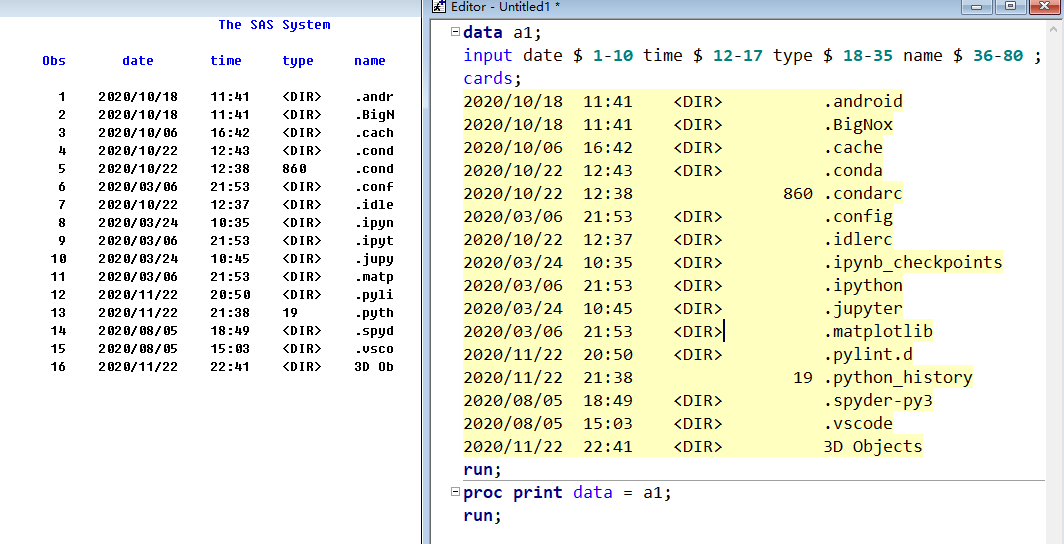Place cursor on column range 1-10
1064x544 pixels.
click(x=613, y=56)
